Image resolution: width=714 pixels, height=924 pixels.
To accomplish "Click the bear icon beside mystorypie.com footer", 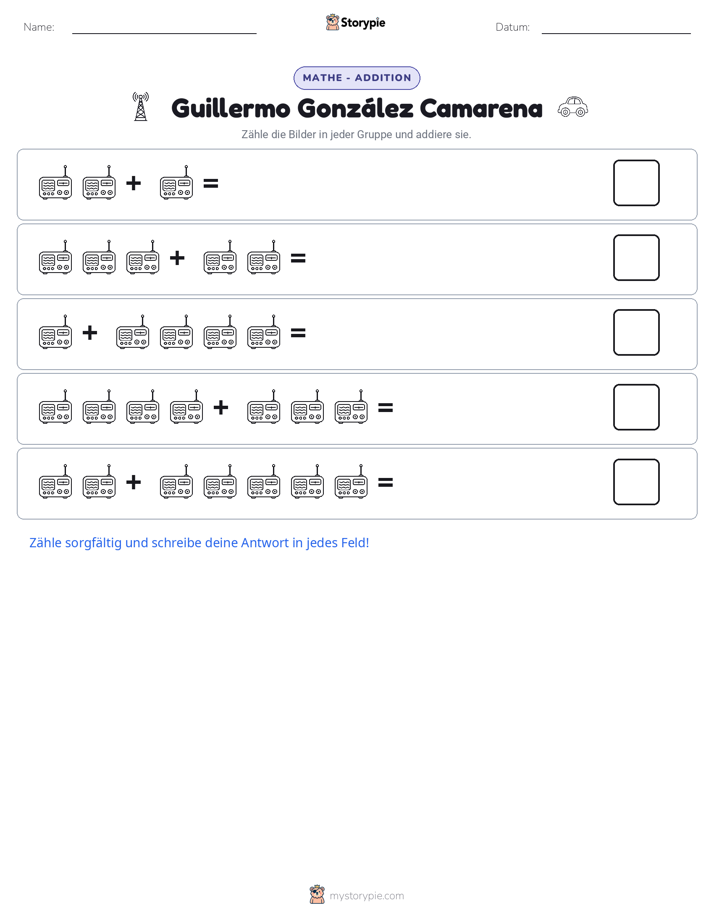I will point(317,895).
